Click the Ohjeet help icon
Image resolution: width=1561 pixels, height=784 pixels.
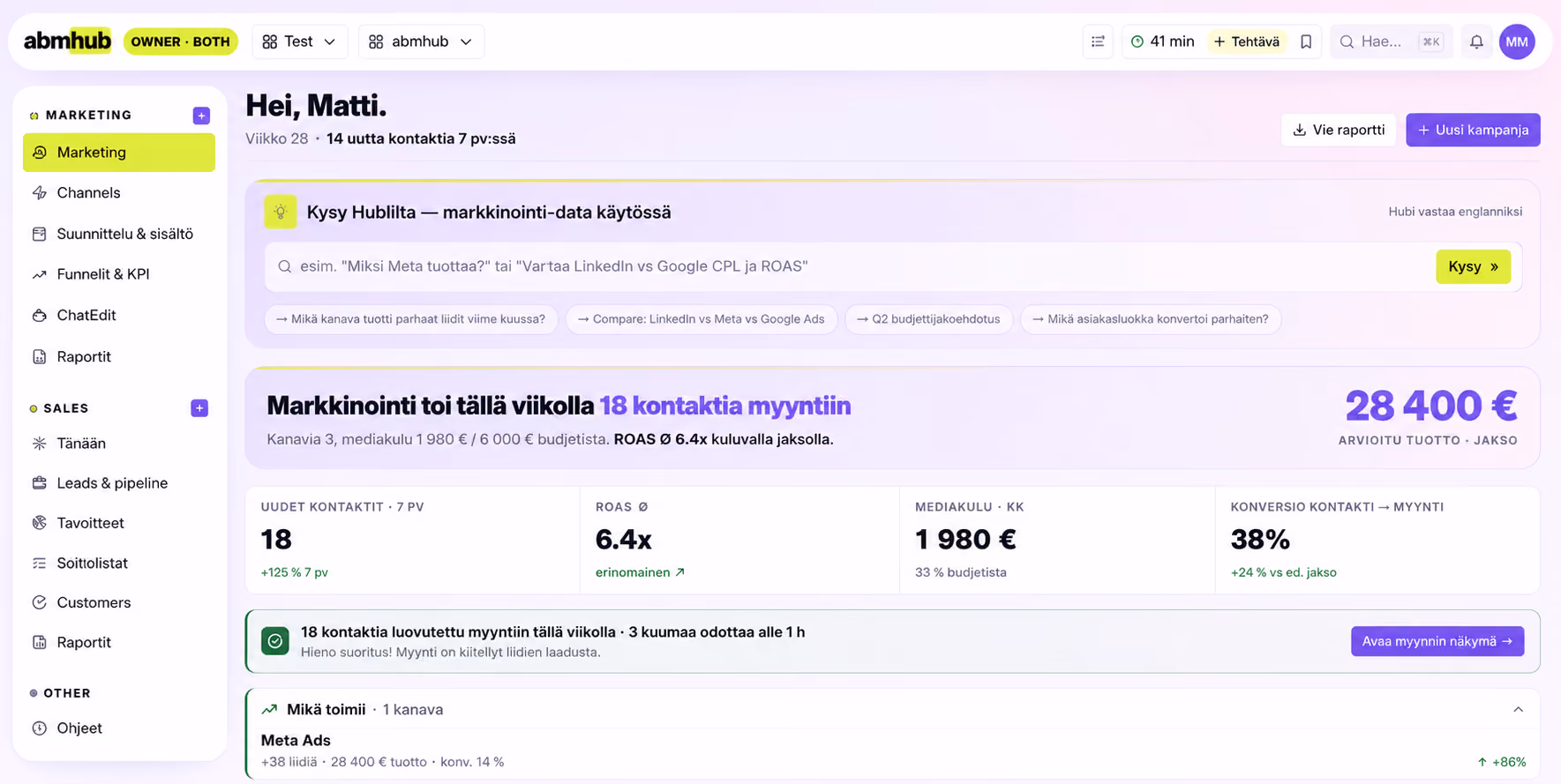click(40, 728)
